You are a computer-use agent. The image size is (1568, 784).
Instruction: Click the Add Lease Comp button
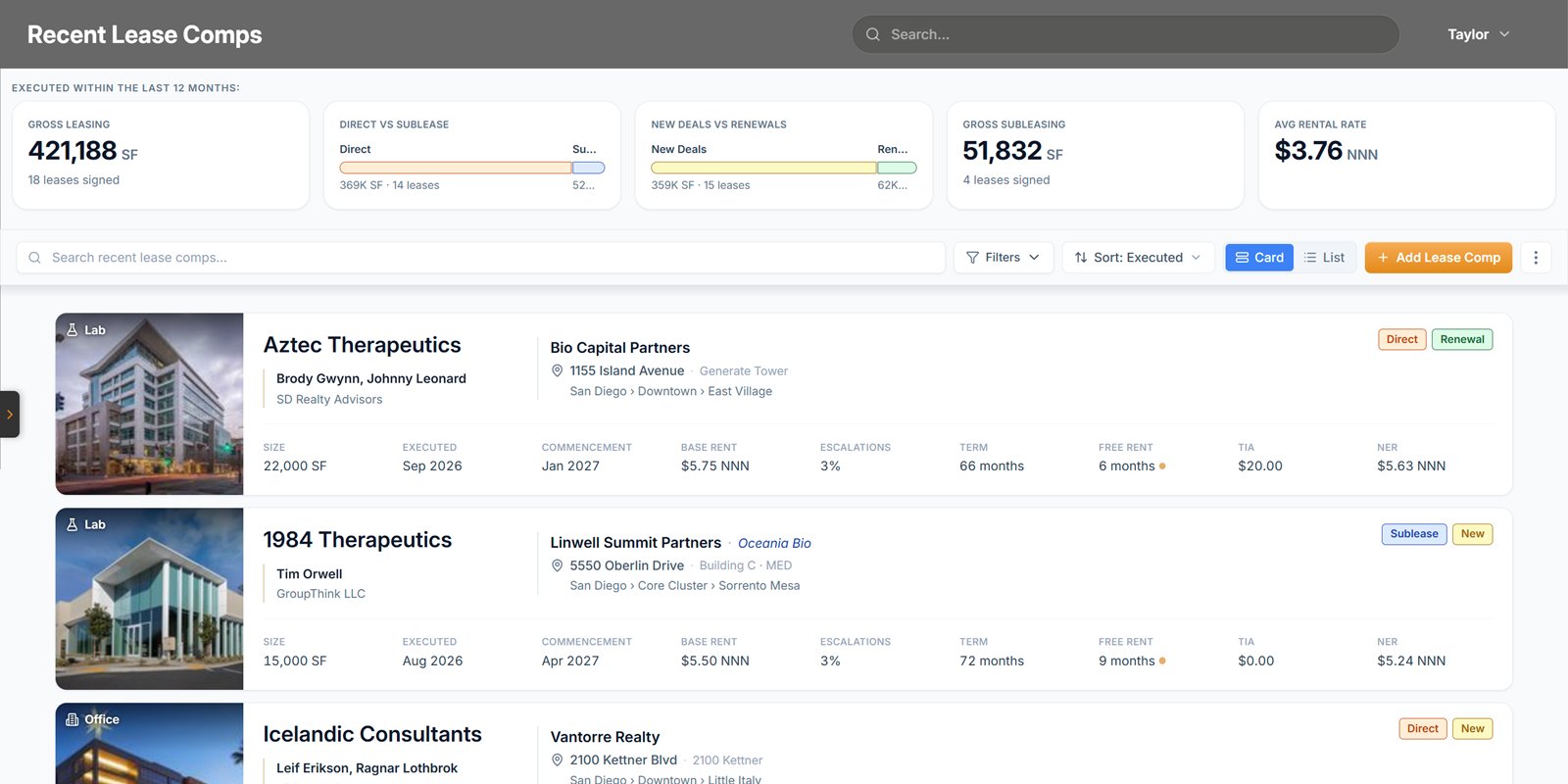1439,258
